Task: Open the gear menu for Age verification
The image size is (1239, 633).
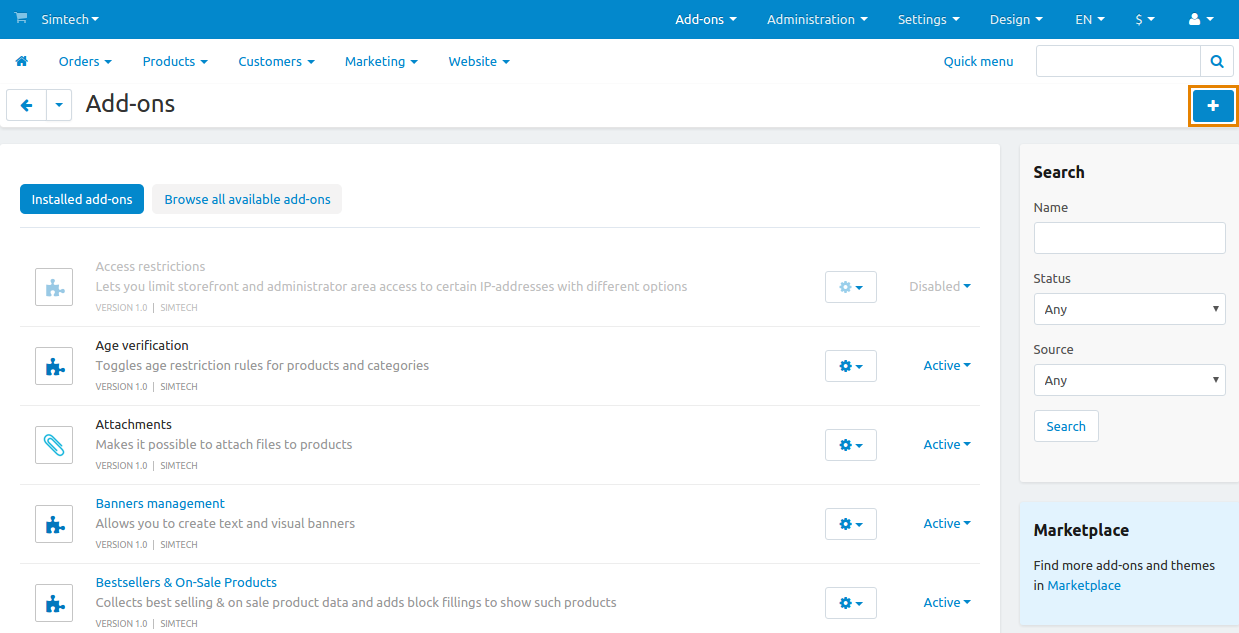Action: click(x=851, y=365)
